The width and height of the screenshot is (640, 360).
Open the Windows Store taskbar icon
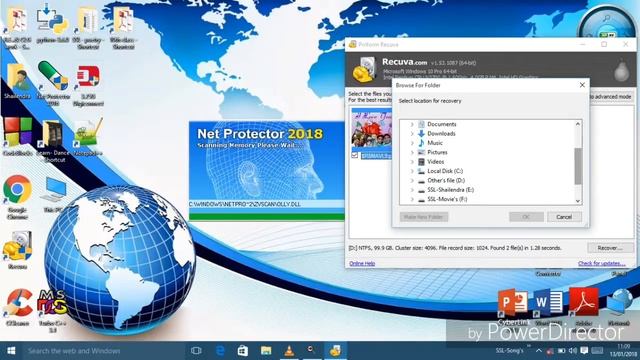point(243,351)
